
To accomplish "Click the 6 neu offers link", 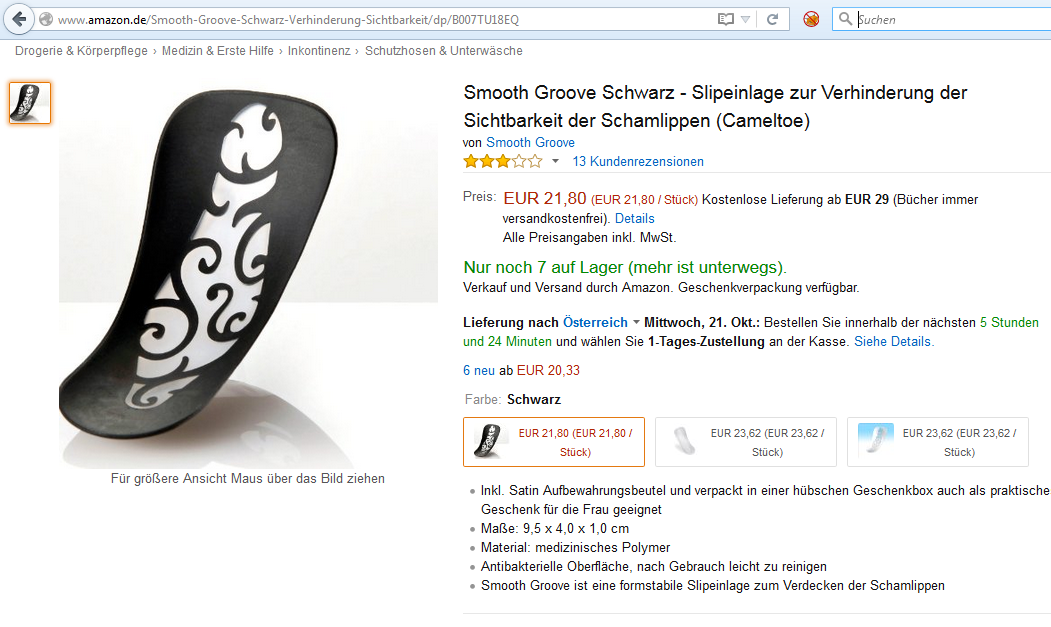I will [479, 370].
